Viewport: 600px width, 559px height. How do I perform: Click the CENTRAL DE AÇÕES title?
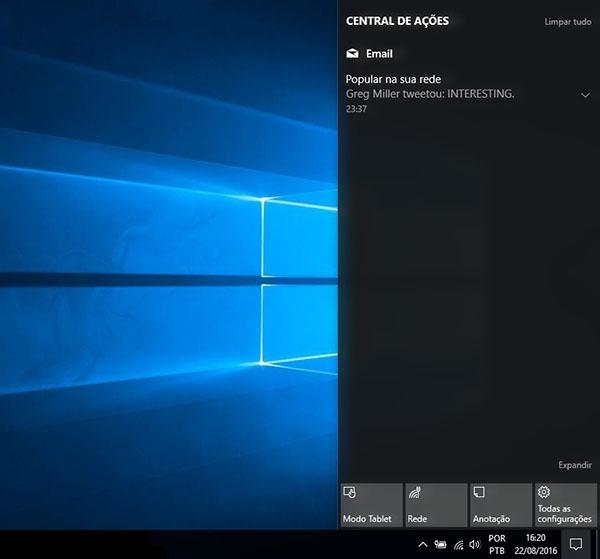coord(397,21)
